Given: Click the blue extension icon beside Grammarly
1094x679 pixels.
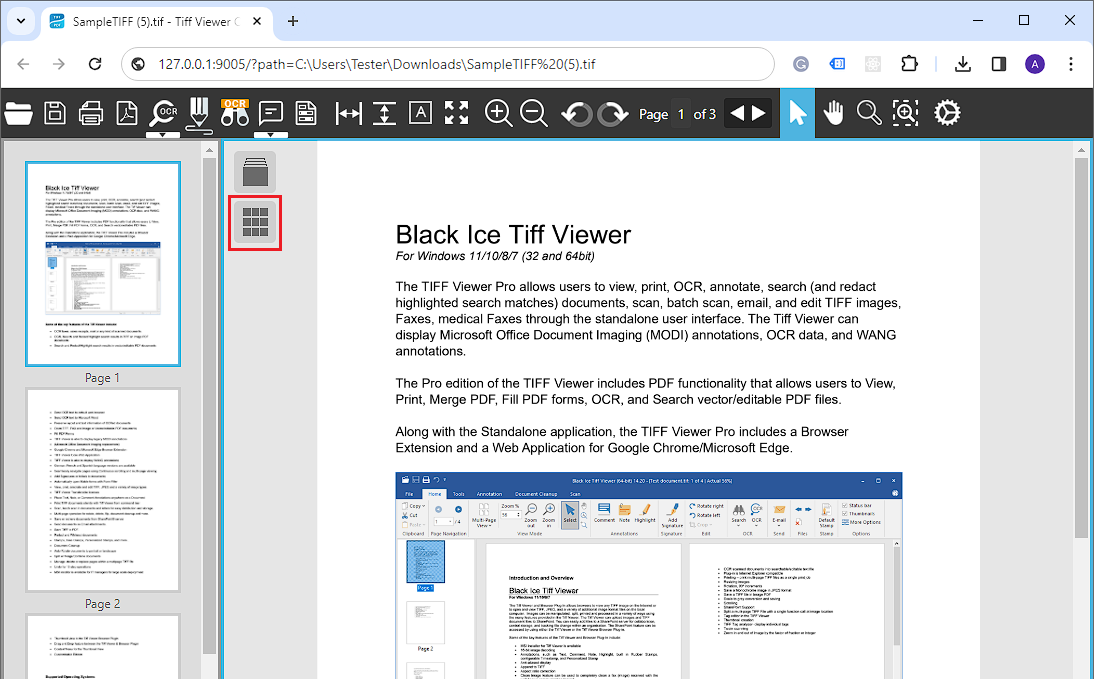Looking at the screenshot, I should coord(837,64).
